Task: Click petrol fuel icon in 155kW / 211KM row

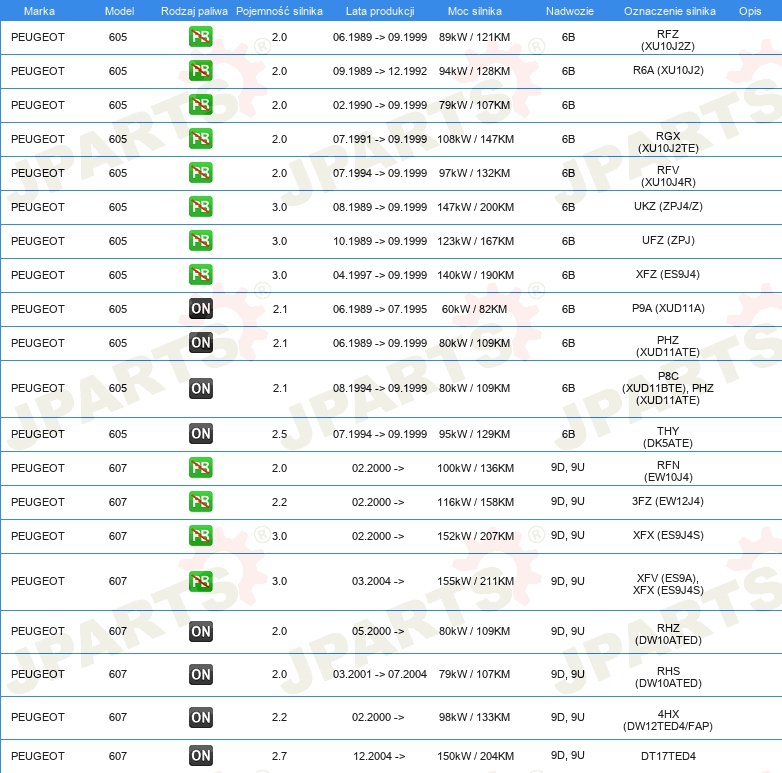Action: click(200, 581)
